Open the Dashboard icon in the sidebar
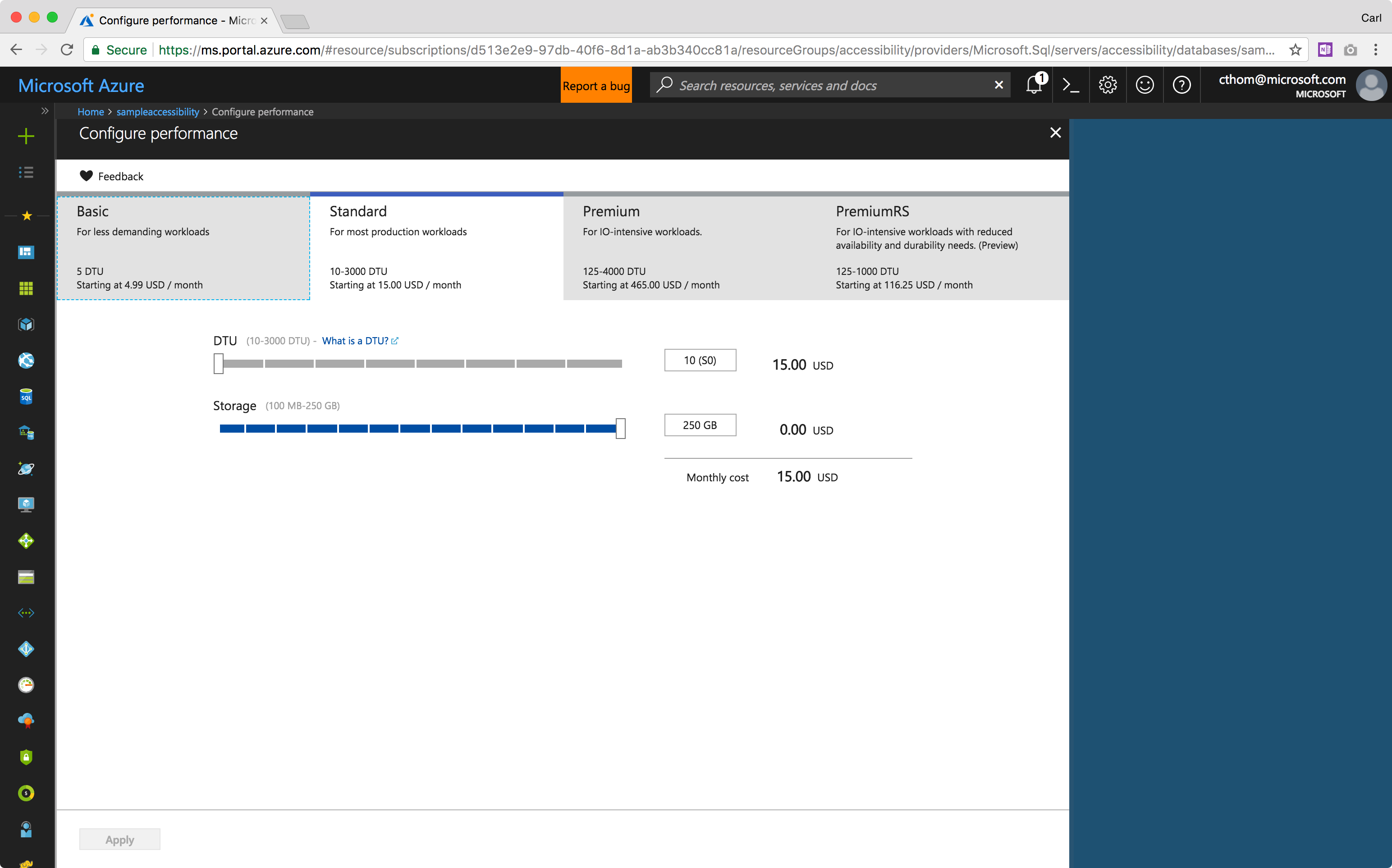This screenshot has height=868, width=1392. point(26,252)
